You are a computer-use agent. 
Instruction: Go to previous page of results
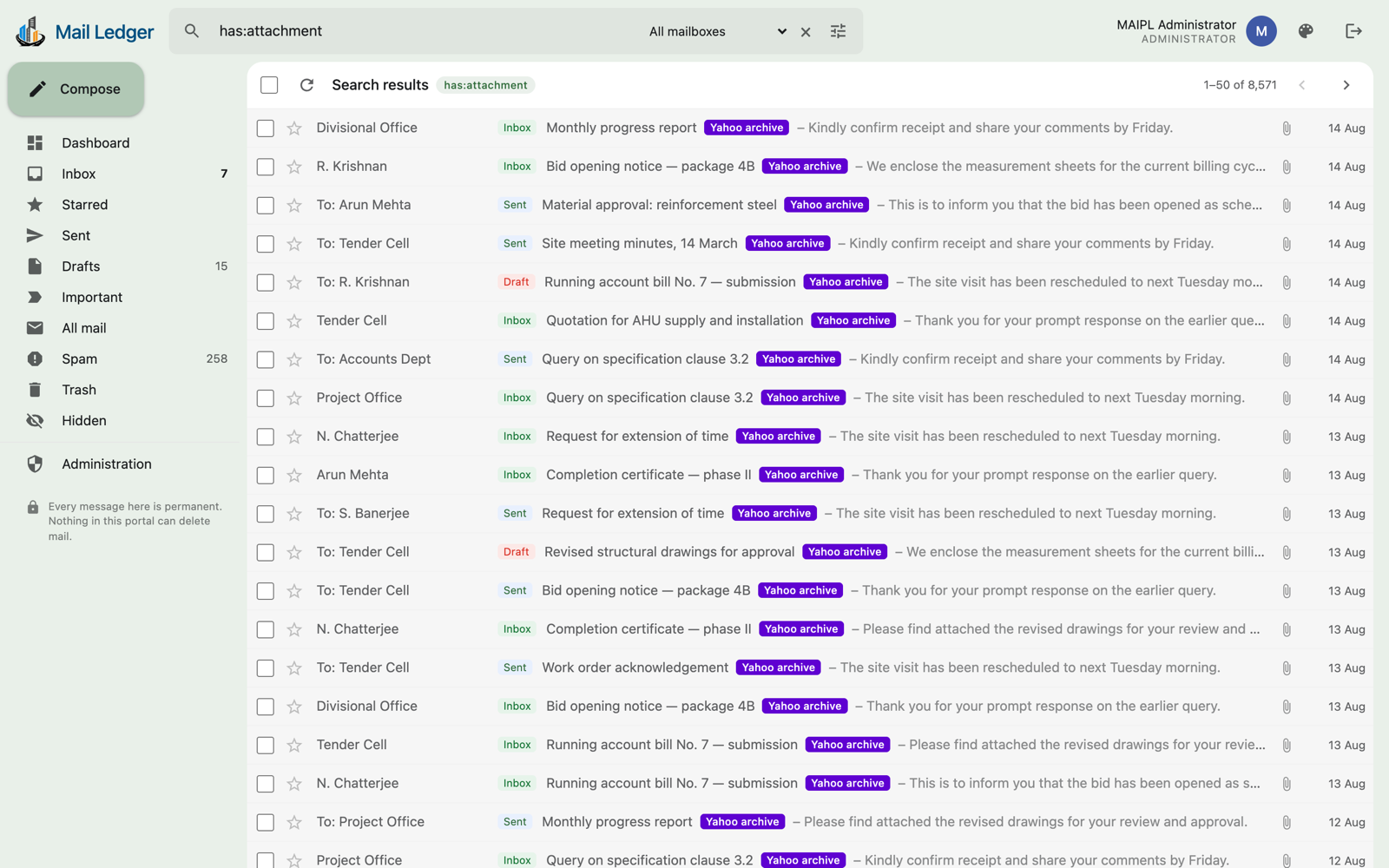[1302, 85]
